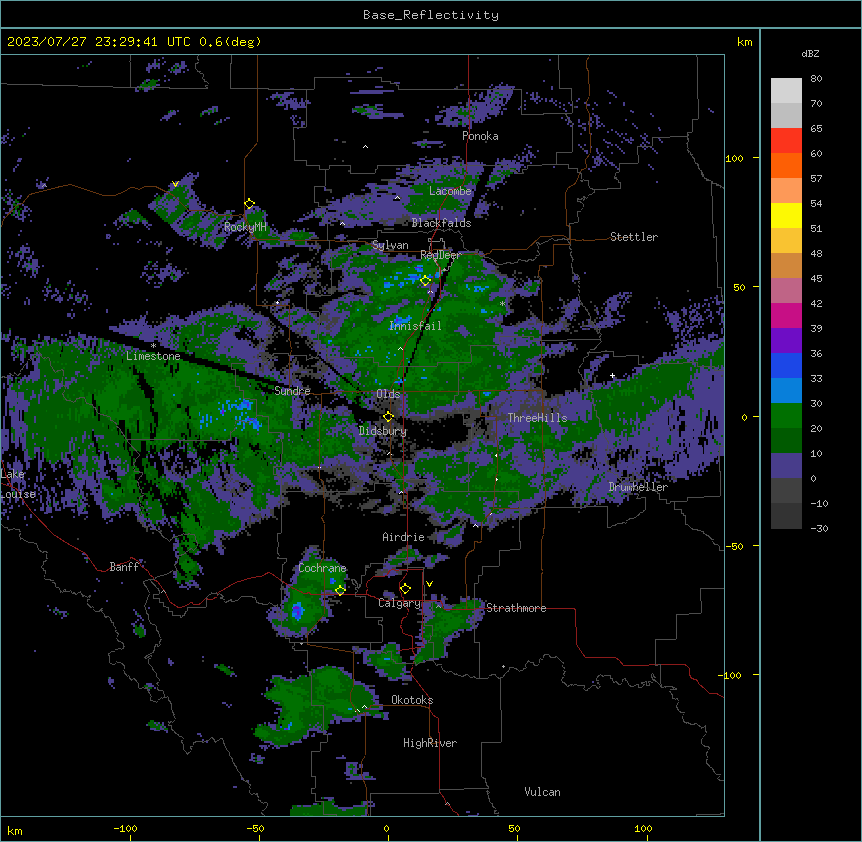This screenshot has width=862, height=842.
Task: Click the RockyMH city label
Action: pos(245,226)
